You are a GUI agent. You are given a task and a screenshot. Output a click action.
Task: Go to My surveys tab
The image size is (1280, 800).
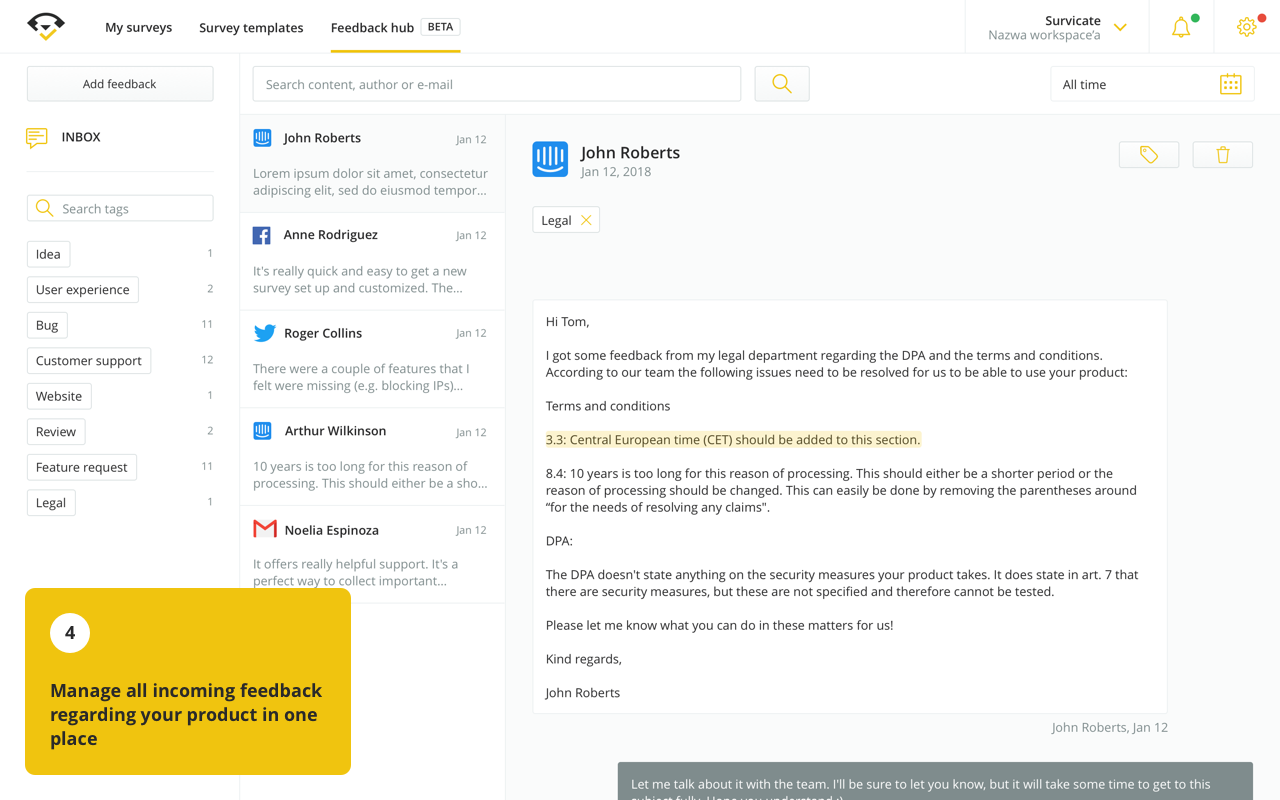(x=138, y=27)
